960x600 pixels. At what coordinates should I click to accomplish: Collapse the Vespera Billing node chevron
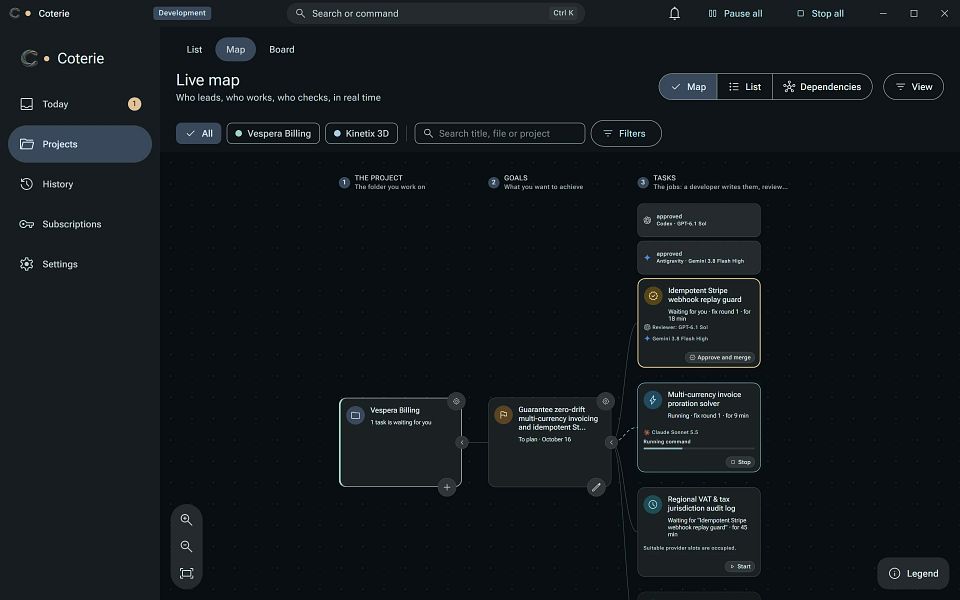click(x=462, y=442)
